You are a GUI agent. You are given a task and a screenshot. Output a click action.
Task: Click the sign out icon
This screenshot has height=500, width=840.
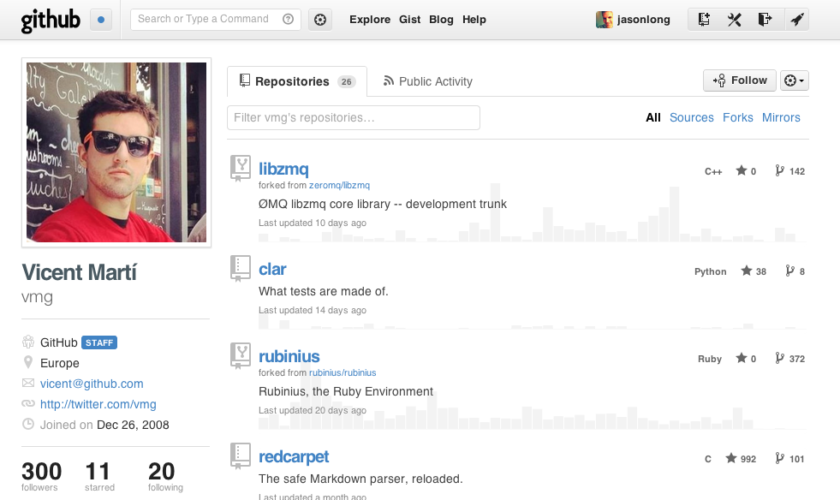765,19
